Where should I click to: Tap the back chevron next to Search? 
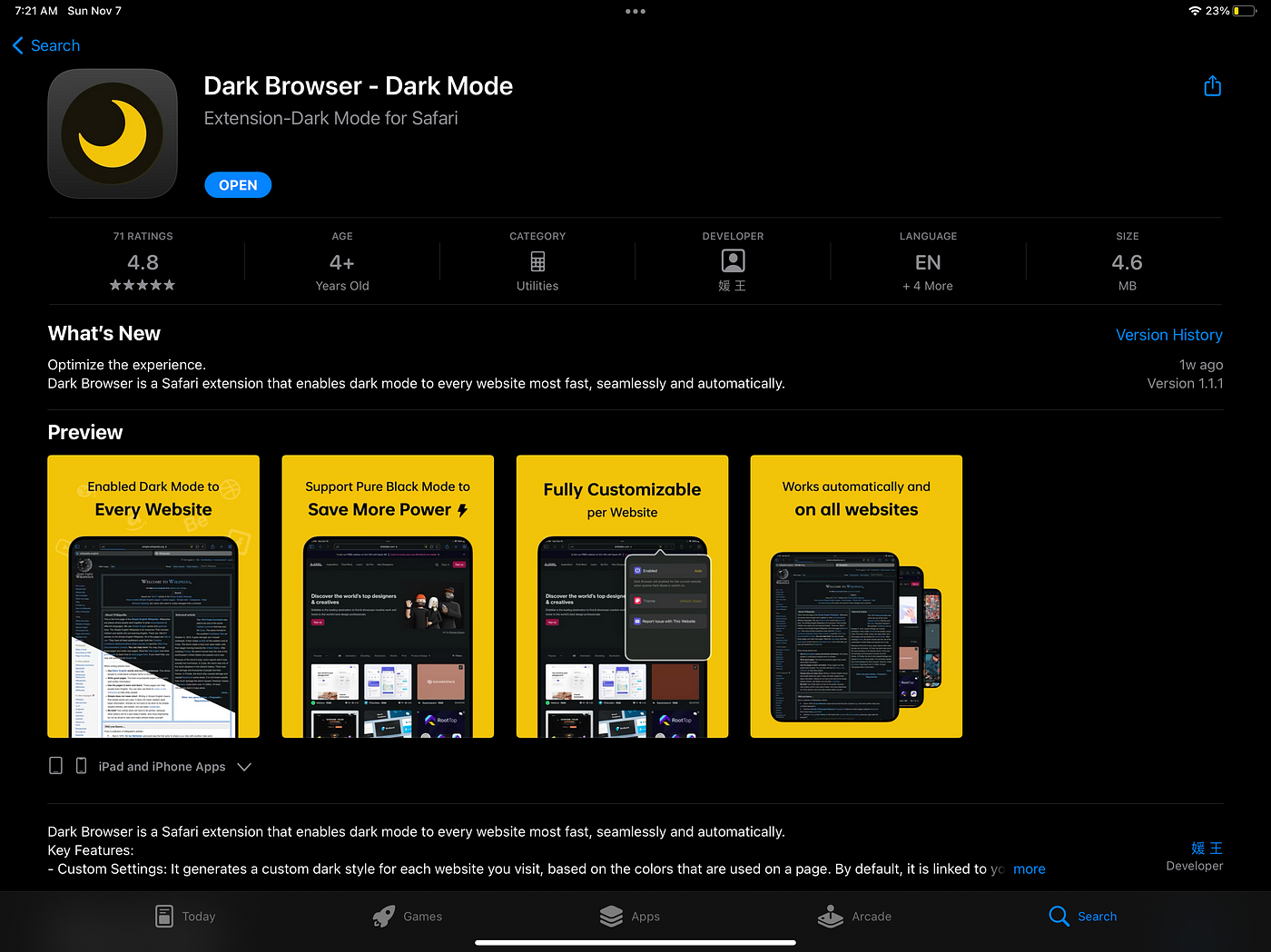pyautogui.click(x=18, y=45)
